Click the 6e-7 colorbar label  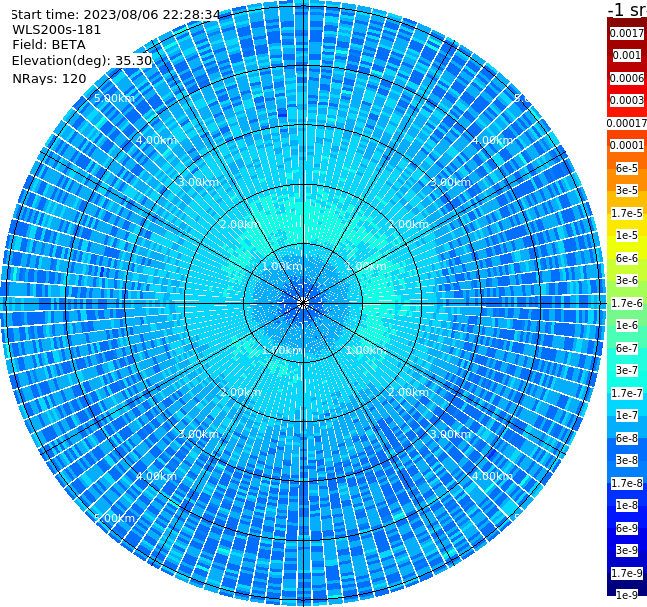coord(627,348)
